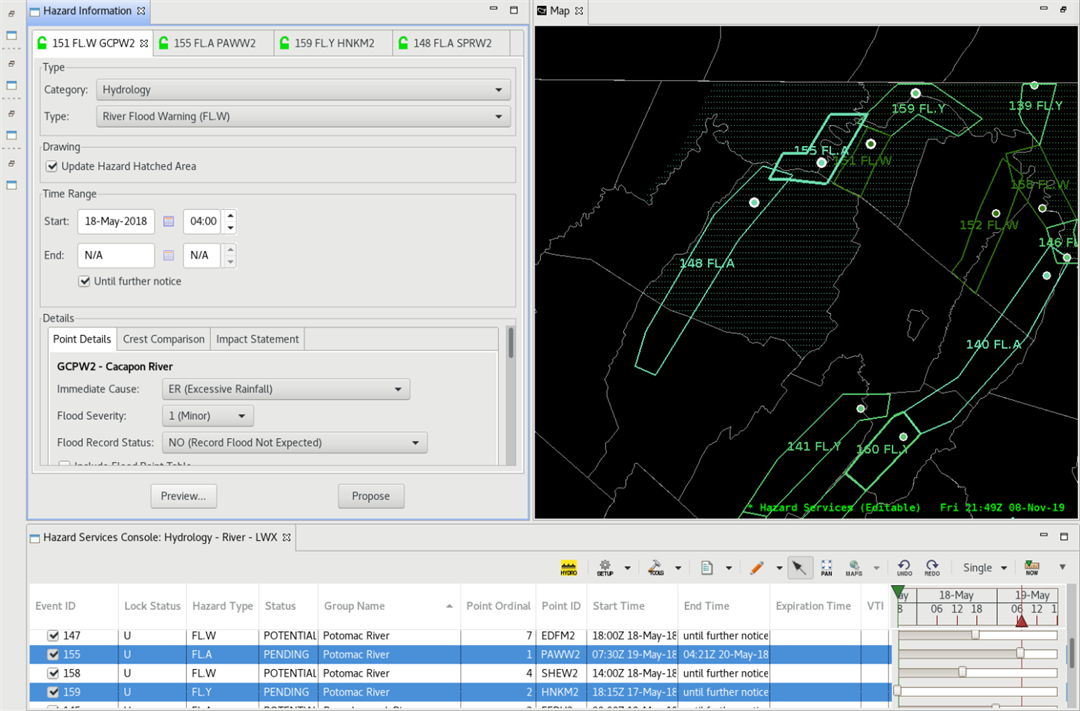Expand the pencil tool dropdown arrow
Image resolution: width=1080 pixels, height=711 pixels.
click(x=779, y=568)
